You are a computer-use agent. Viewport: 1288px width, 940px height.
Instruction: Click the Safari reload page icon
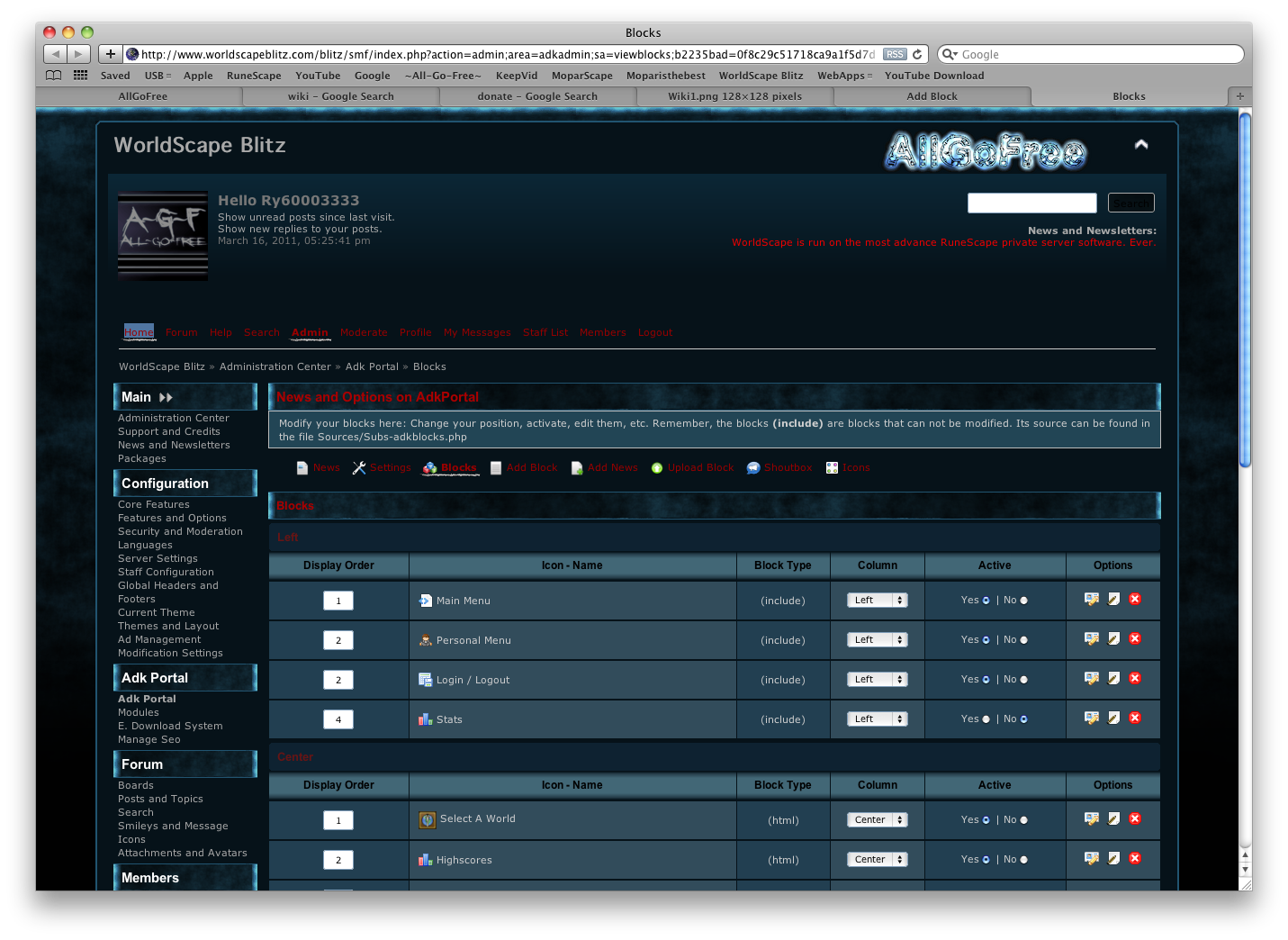(x=917, y=54)
